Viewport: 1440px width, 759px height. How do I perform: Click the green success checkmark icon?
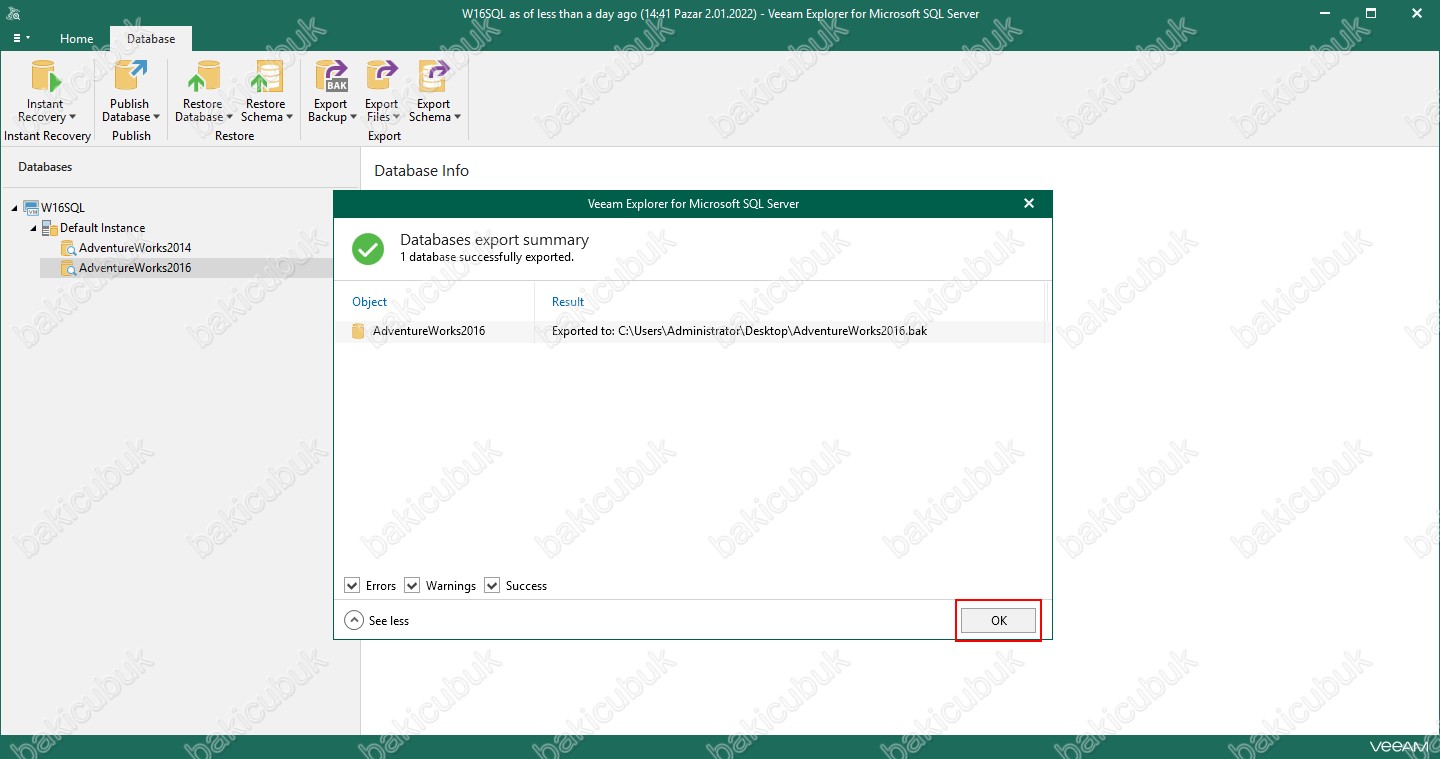pos(368,248)
